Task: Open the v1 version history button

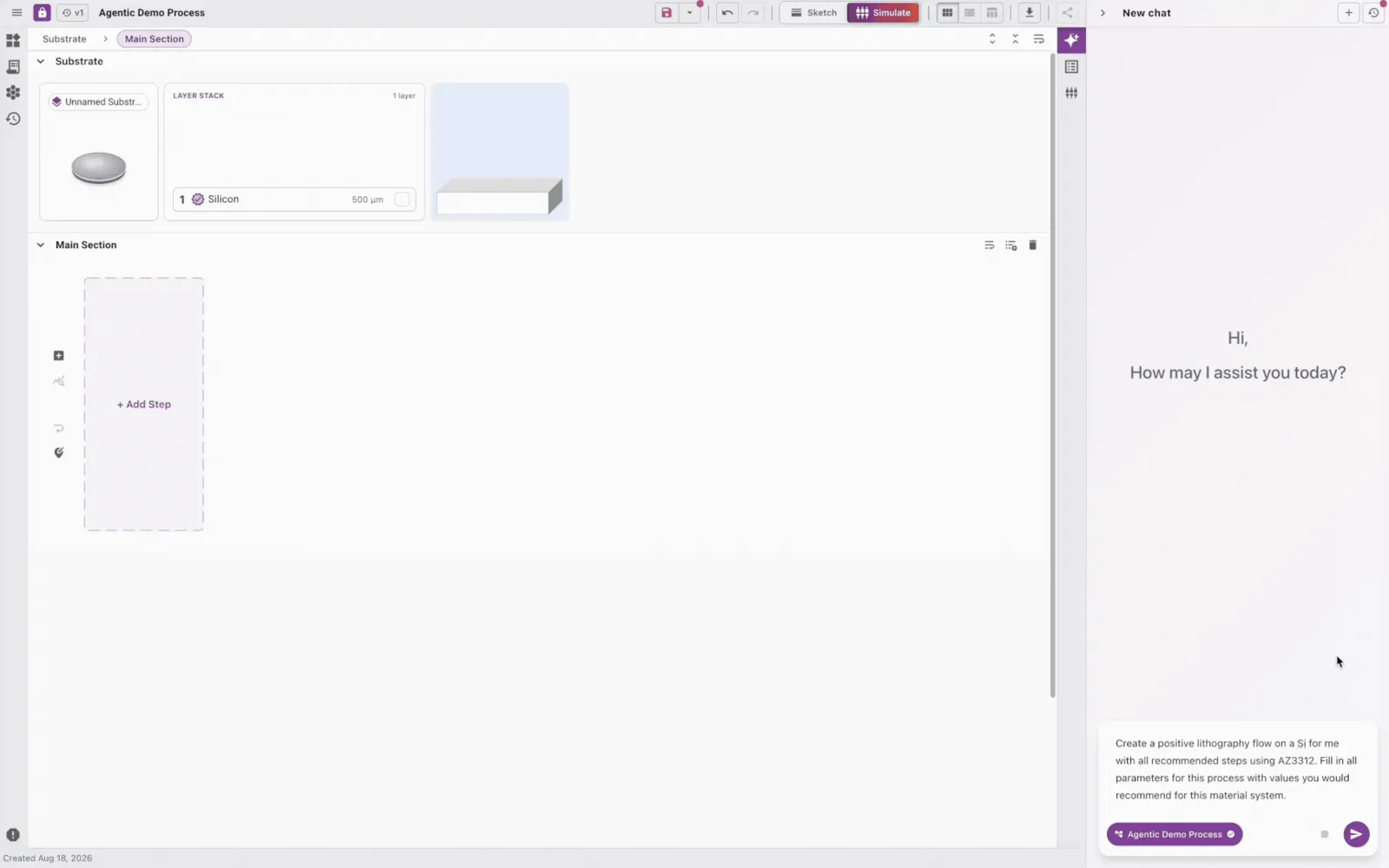Action: click(73, 13)
